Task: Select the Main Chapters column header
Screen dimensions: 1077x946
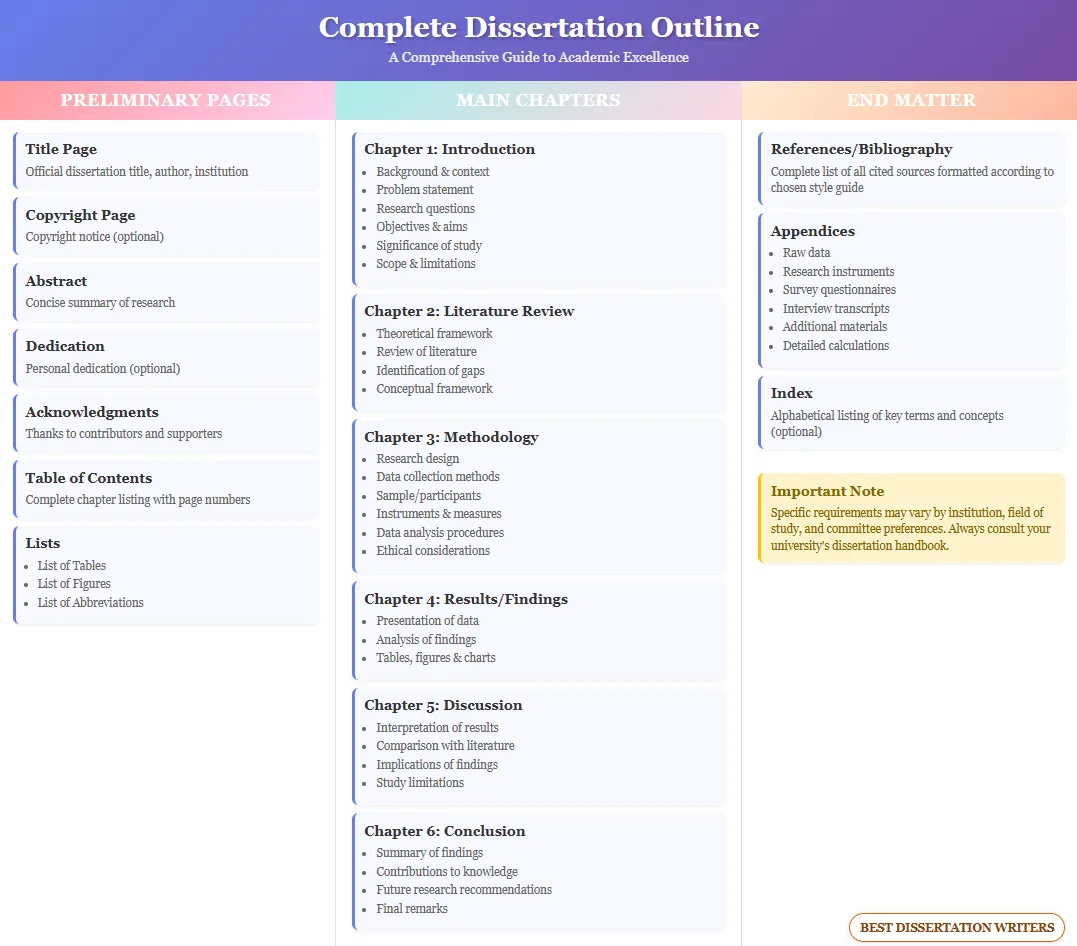Action: coord(538,100)
